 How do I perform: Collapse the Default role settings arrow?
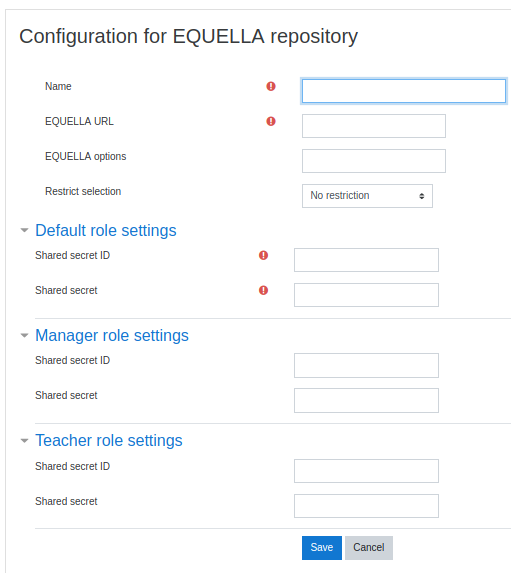(x=24, y=230)
